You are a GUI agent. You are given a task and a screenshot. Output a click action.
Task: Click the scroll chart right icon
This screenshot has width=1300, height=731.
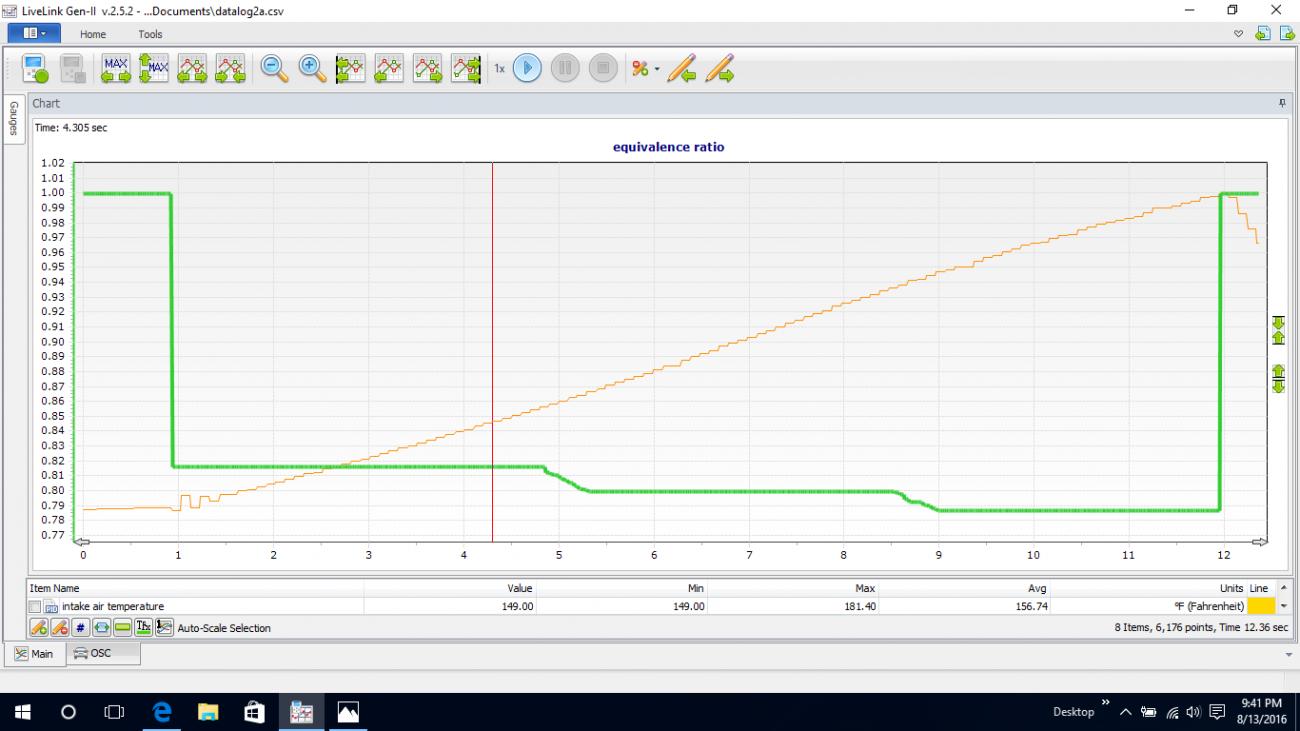coord(428,69)
